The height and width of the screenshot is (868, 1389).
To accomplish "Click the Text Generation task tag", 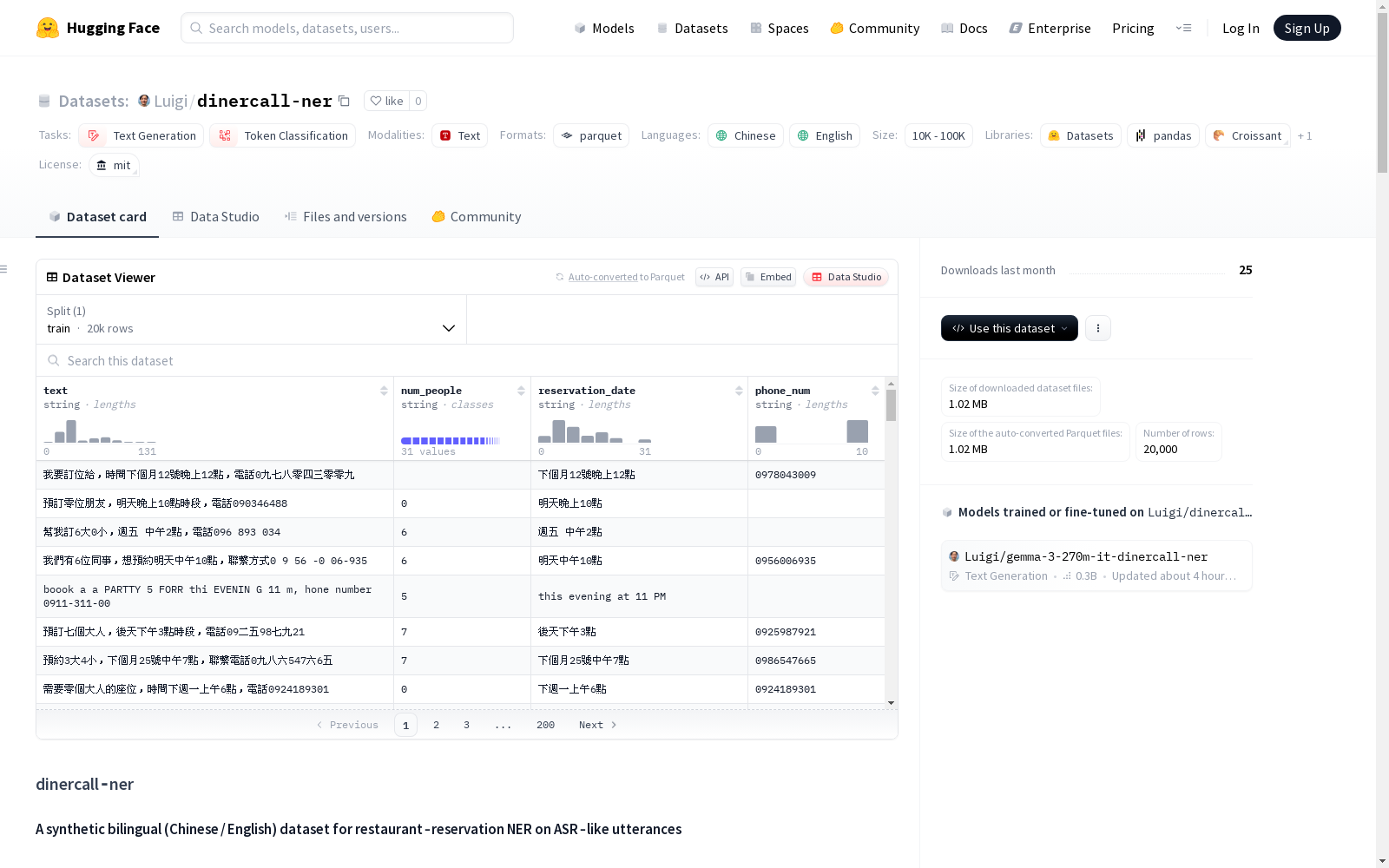I will [142, 135].
